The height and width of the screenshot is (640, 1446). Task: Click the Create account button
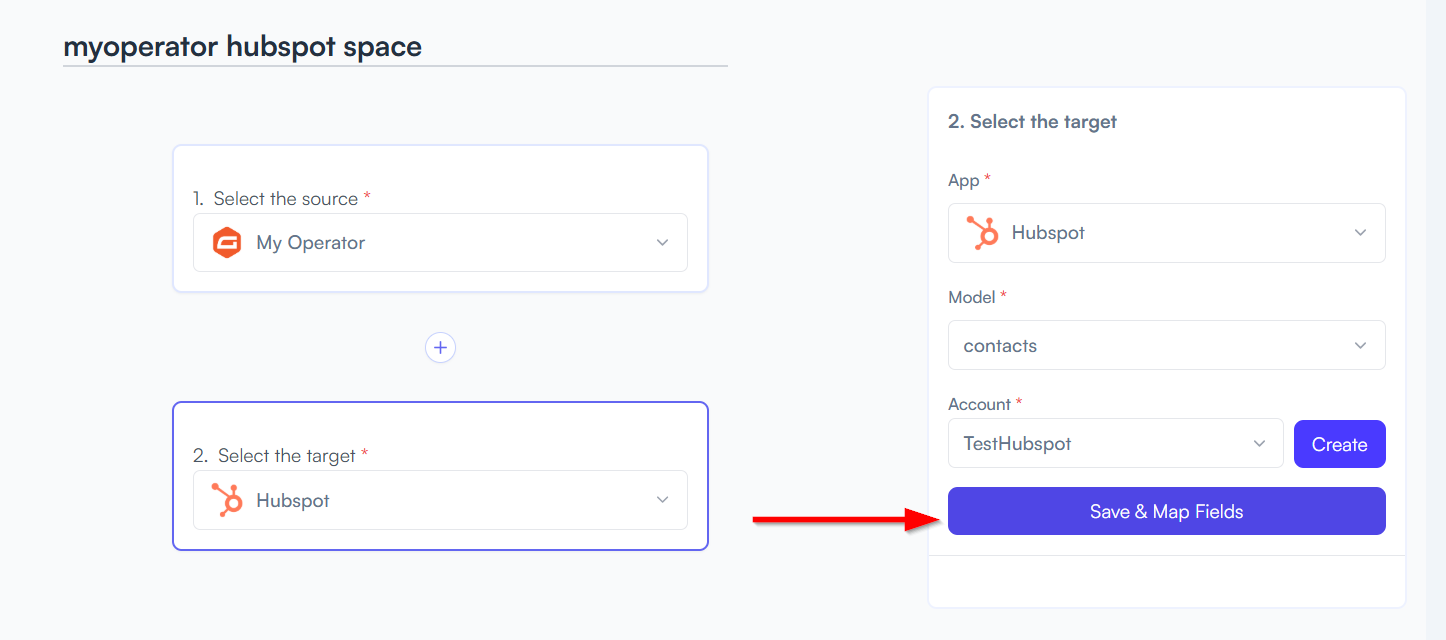pos(1339,444)
